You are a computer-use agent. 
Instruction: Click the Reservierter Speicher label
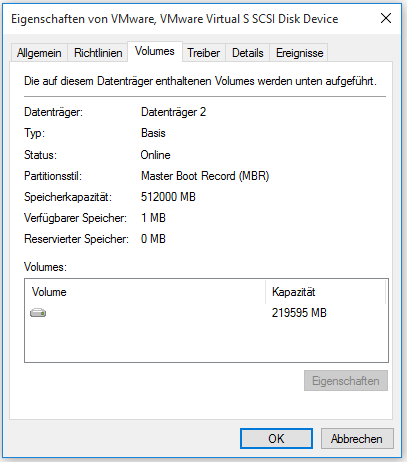coord(76,239)
